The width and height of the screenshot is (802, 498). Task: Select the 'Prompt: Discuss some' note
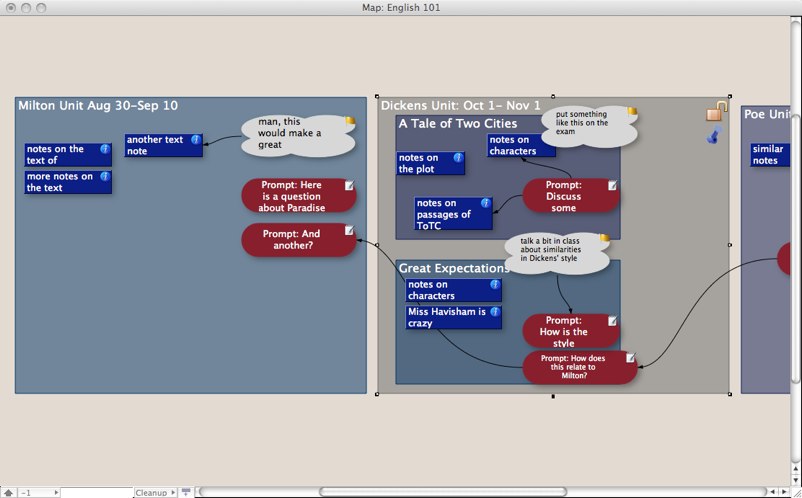click(571, 196)
